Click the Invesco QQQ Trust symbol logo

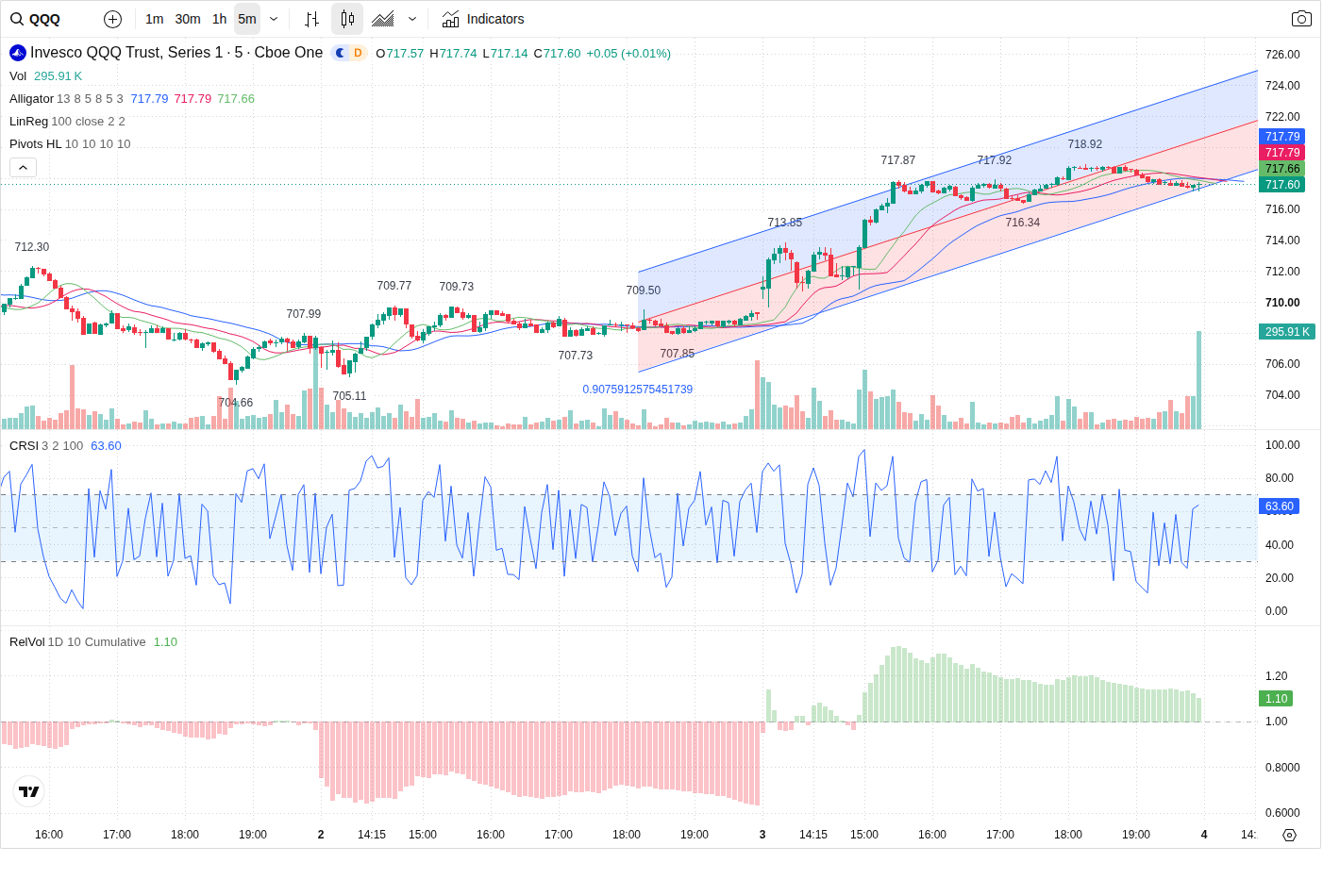click(18, 53)
